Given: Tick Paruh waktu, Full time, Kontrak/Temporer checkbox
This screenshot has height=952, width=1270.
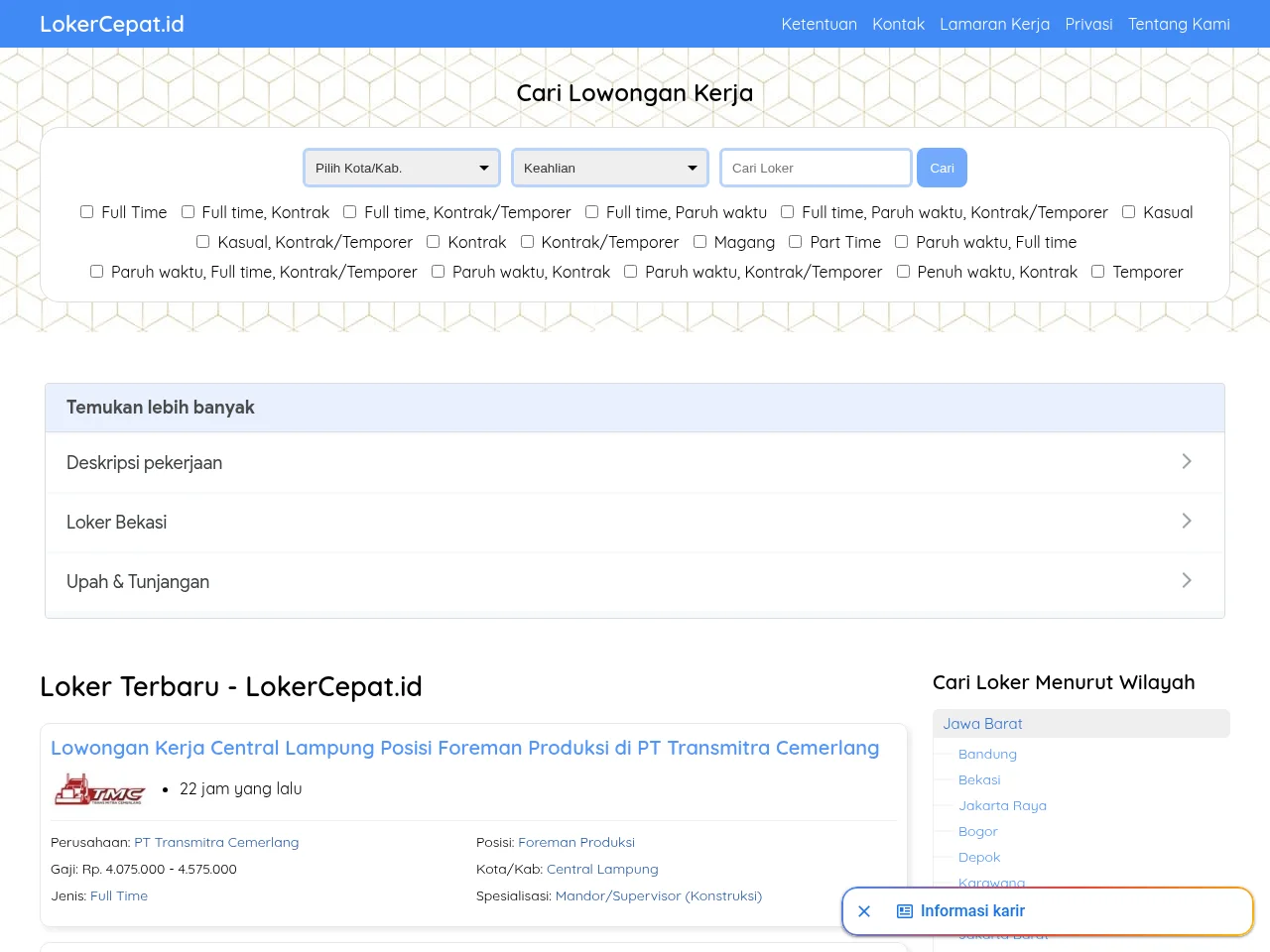Looking at the screenshot, I should point(96,271).
